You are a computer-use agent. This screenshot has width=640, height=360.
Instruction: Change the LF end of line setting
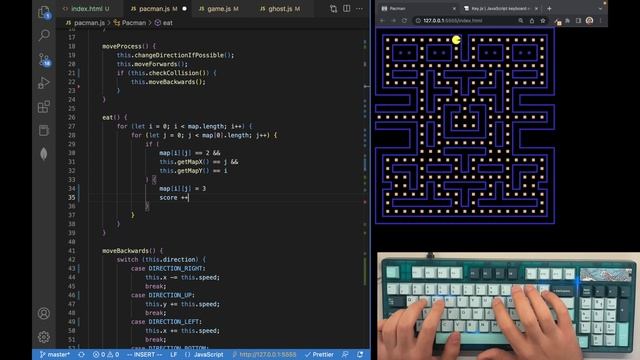point(173,355)
